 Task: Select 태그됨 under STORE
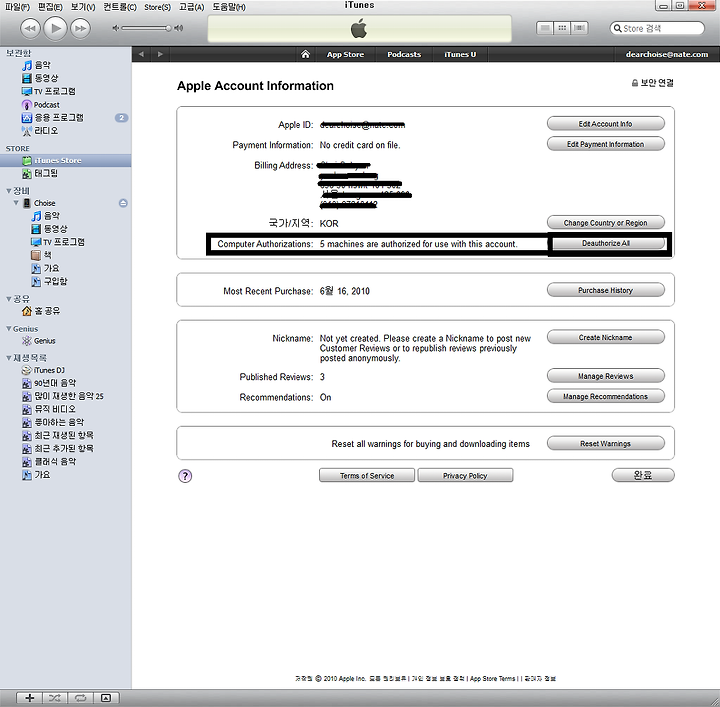pyautogui.click(x=40, y=174)
